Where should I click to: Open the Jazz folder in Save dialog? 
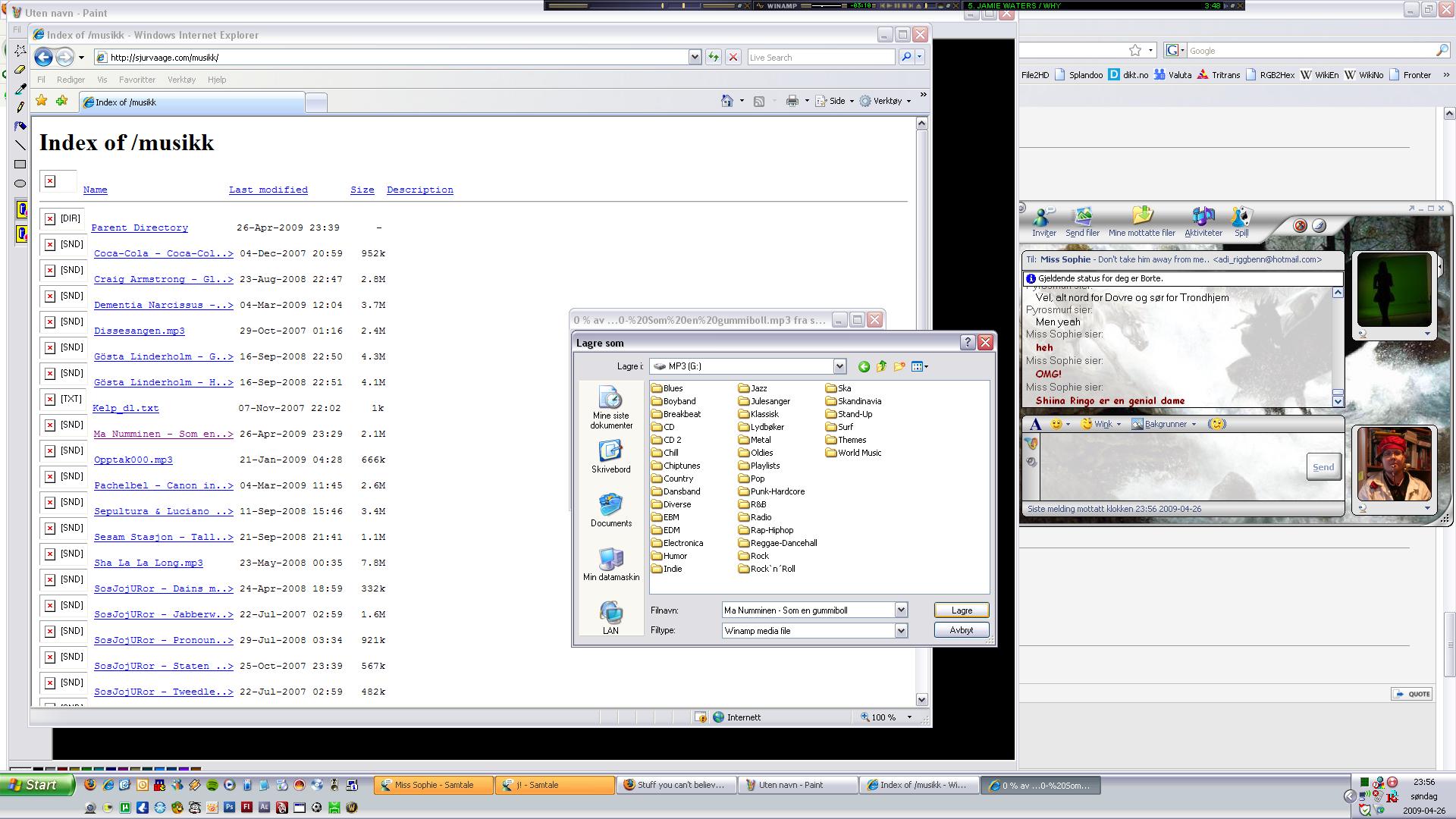752,388
